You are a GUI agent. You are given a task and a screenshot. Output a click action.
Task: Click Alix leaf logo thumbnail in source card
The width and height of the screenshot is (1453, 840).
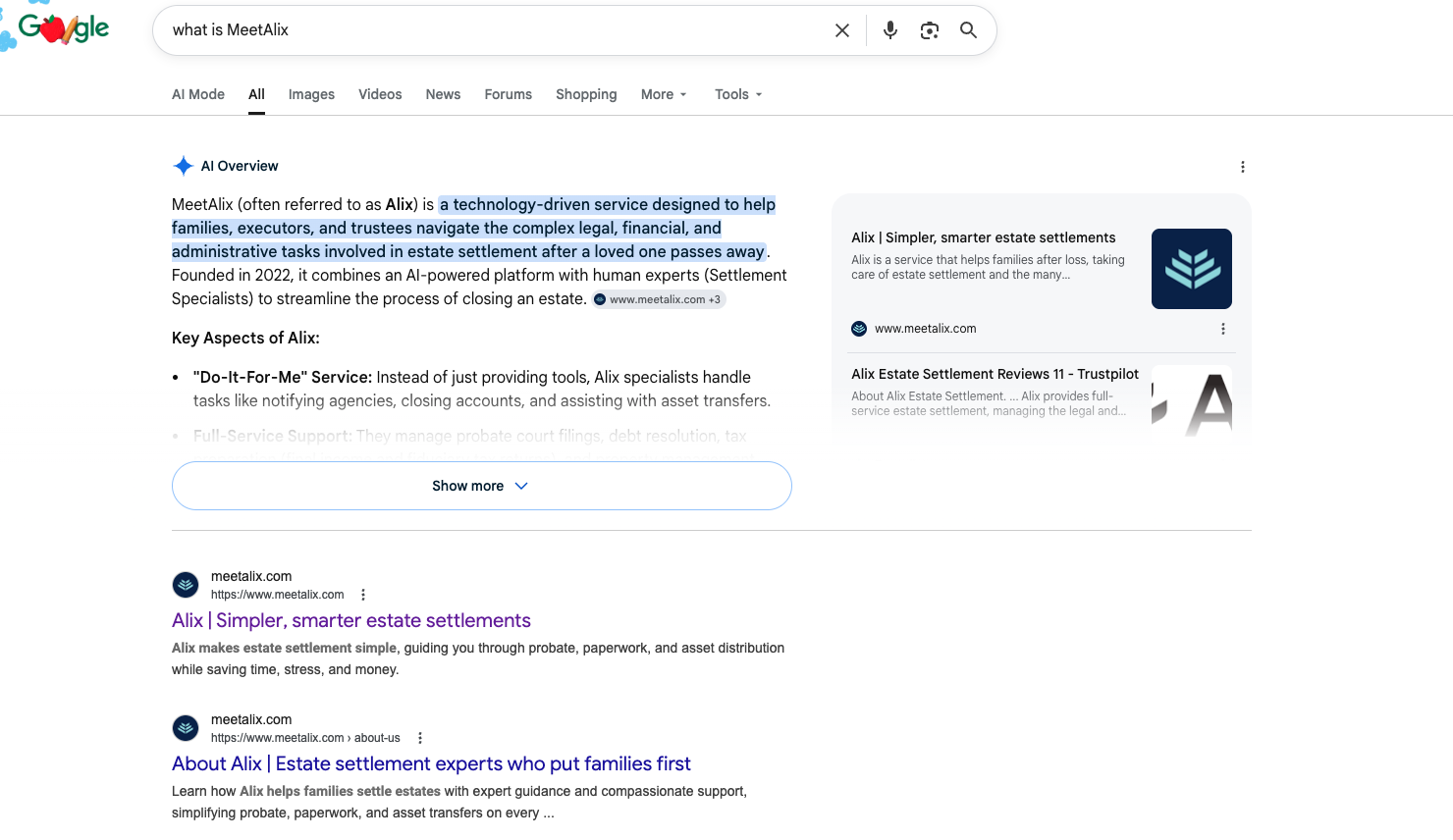coord(1192,269)
